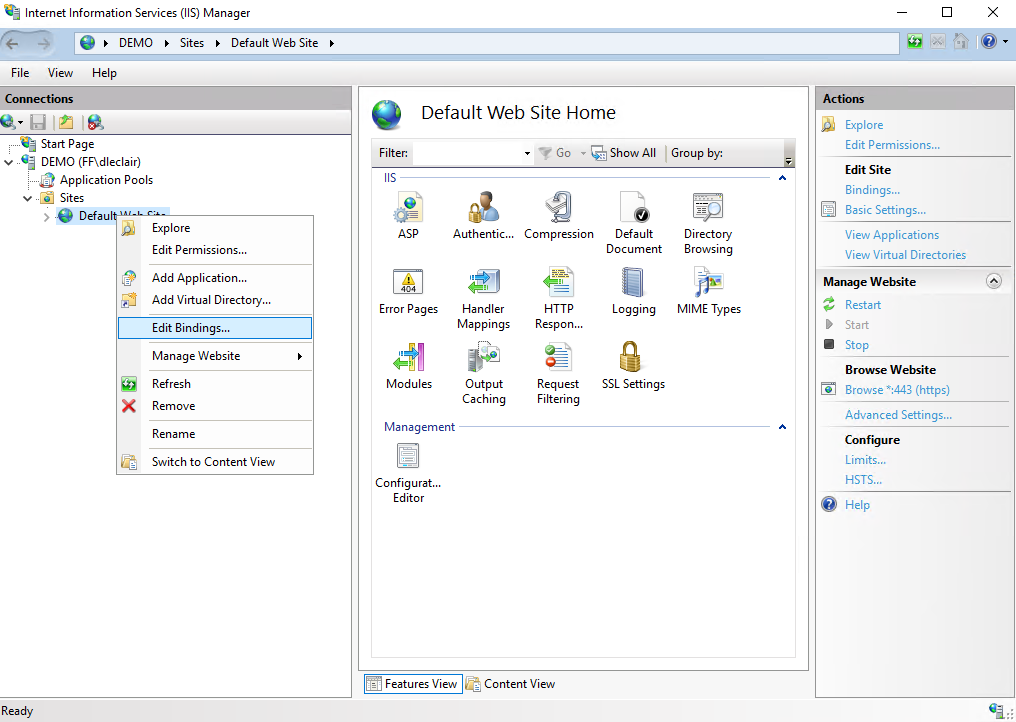Click the address bar breadcrumb Sites
Viewport: 1016px width, 722px height.
pyautogui.click(x=192, y=43)
